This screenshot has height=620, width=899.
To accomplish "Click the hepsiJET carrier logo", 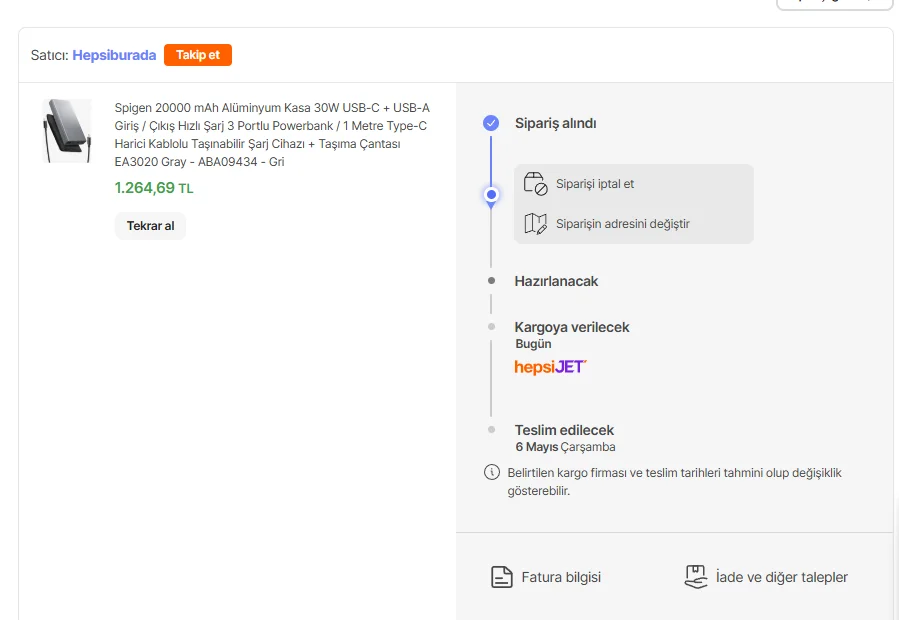I will 550,366.
